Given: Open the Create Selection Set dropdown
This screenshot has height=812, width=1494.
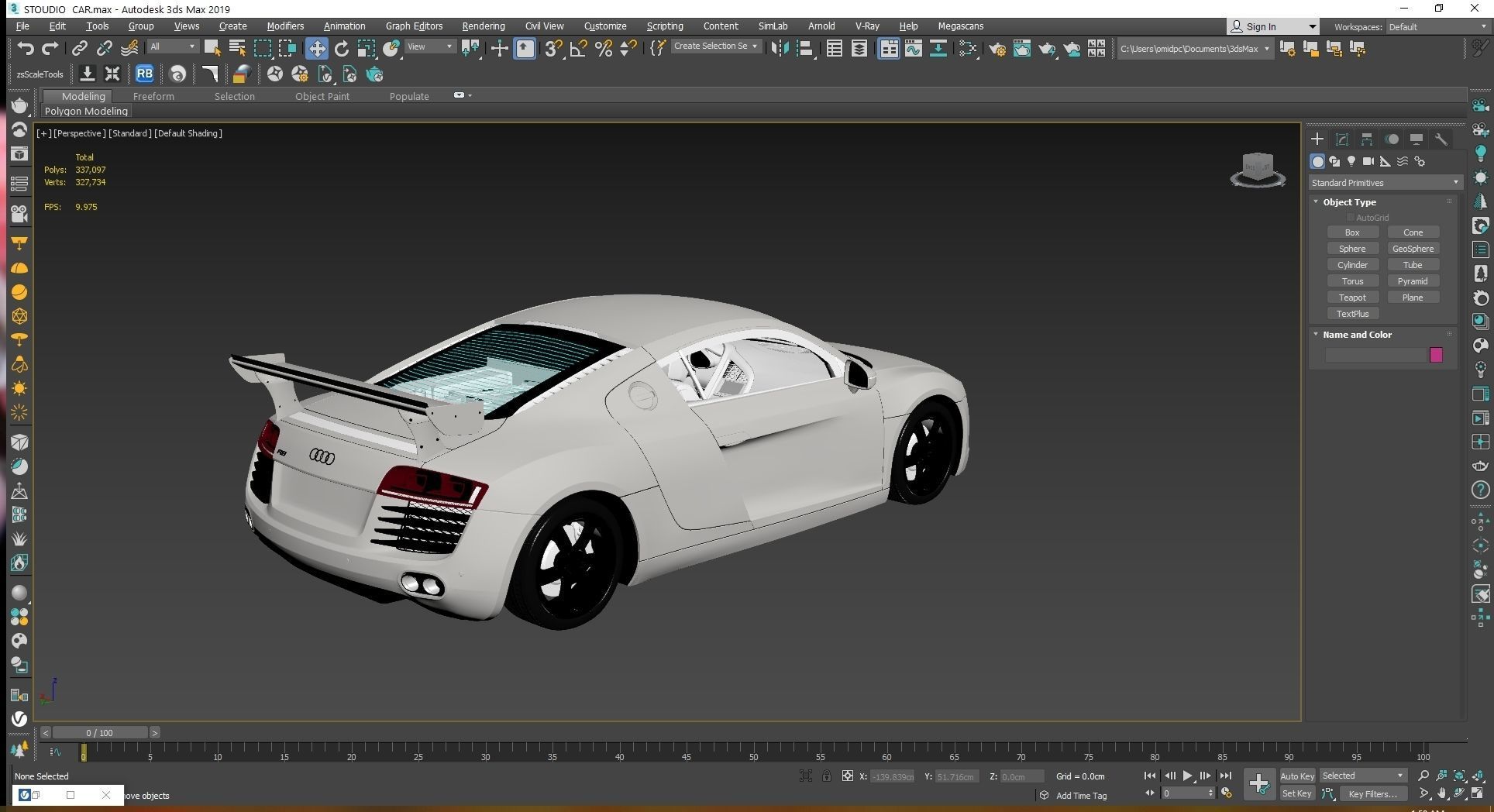Looking at the screenshot, I should coord(715,46).
